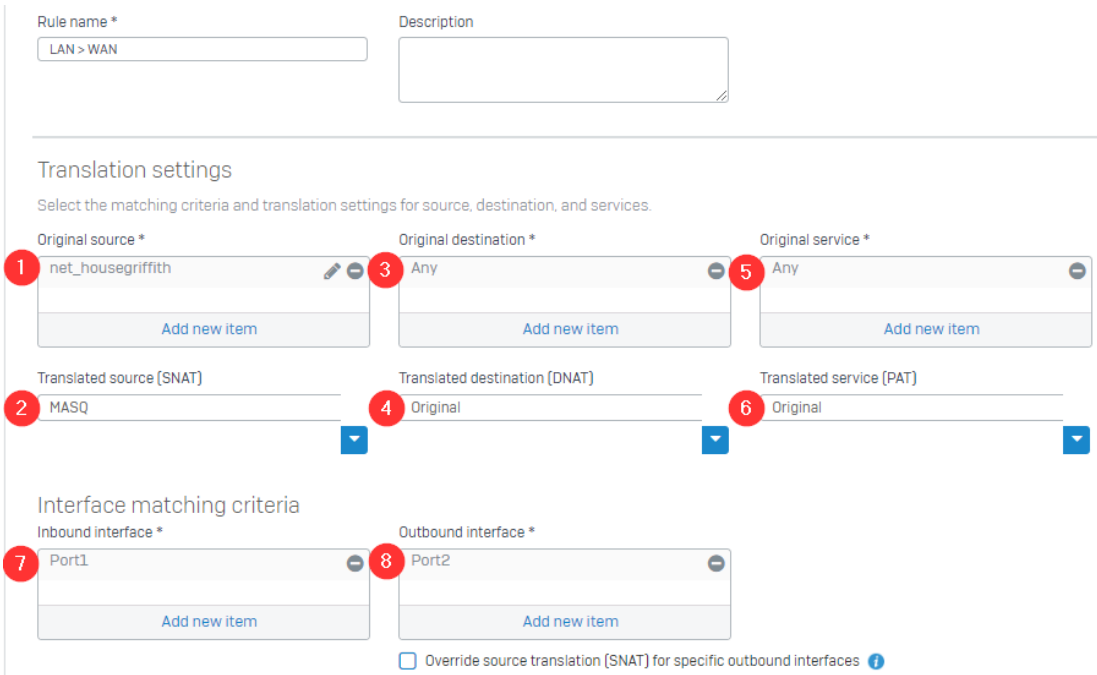
Task: Add new item to Original source
Action: pos(209,329)
